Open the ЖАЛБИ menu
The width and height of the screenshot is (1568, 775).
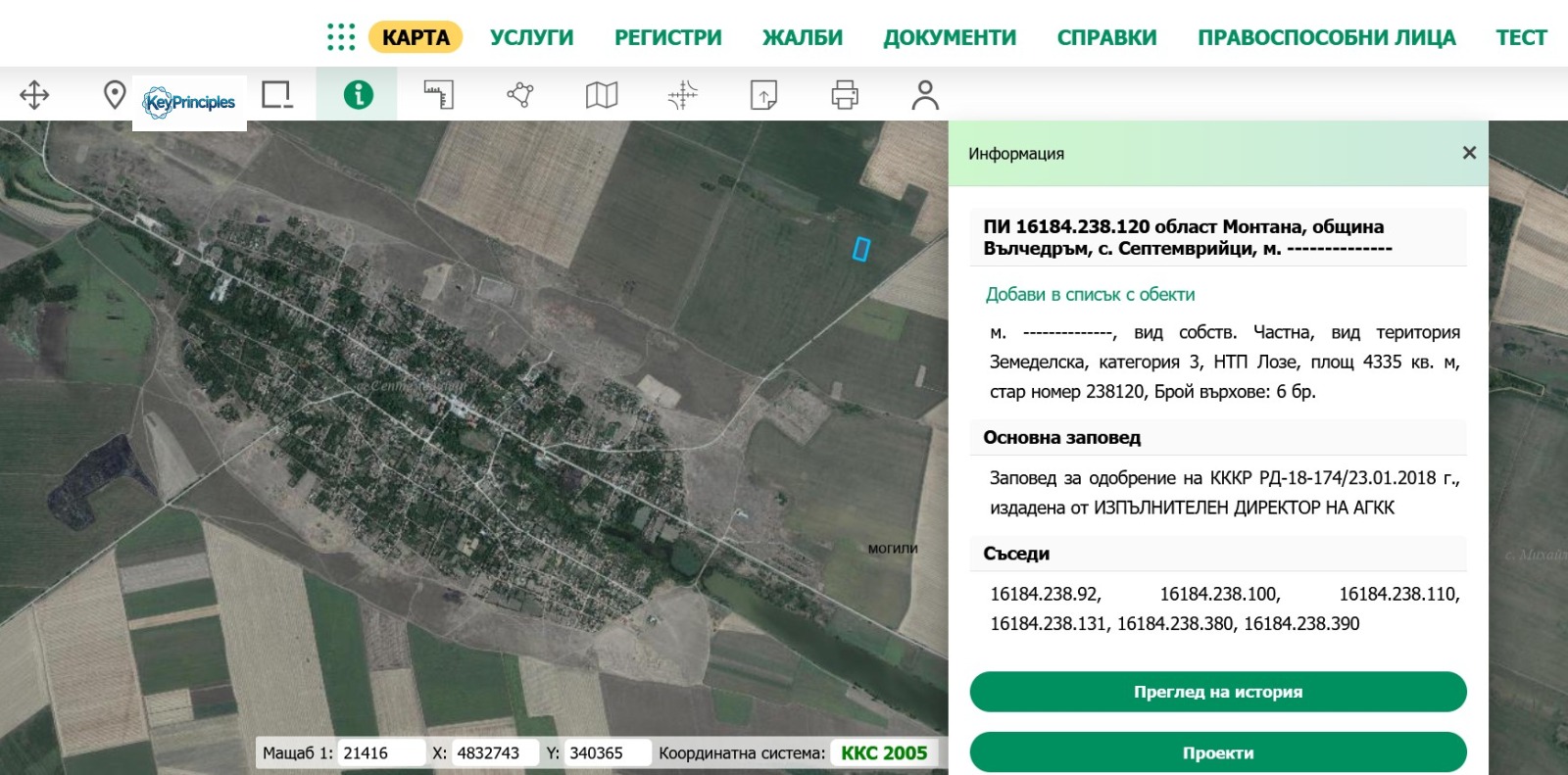pos(803,37)
